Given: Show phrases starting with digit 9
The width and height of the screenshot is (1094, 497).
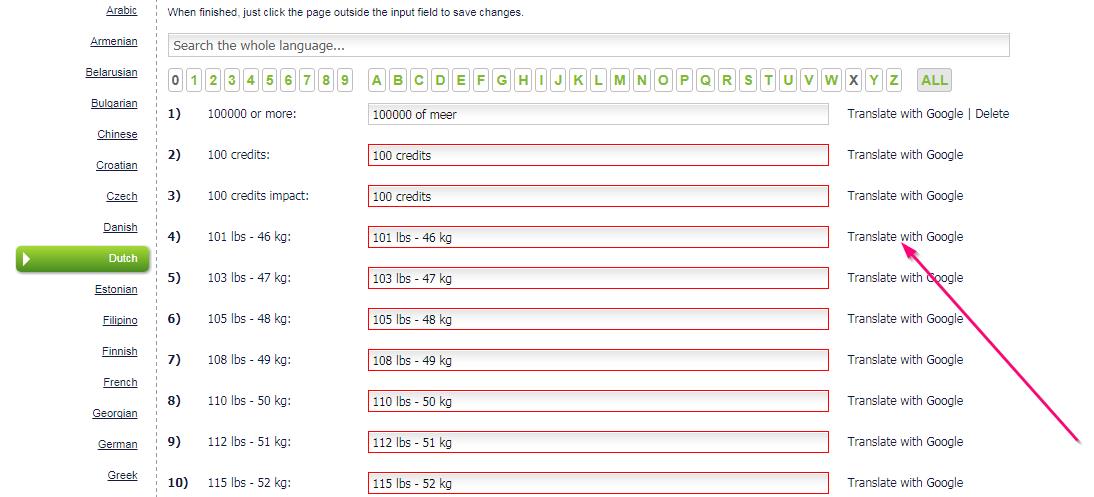Looking at the screenshot, I should [x=345, y=80].
